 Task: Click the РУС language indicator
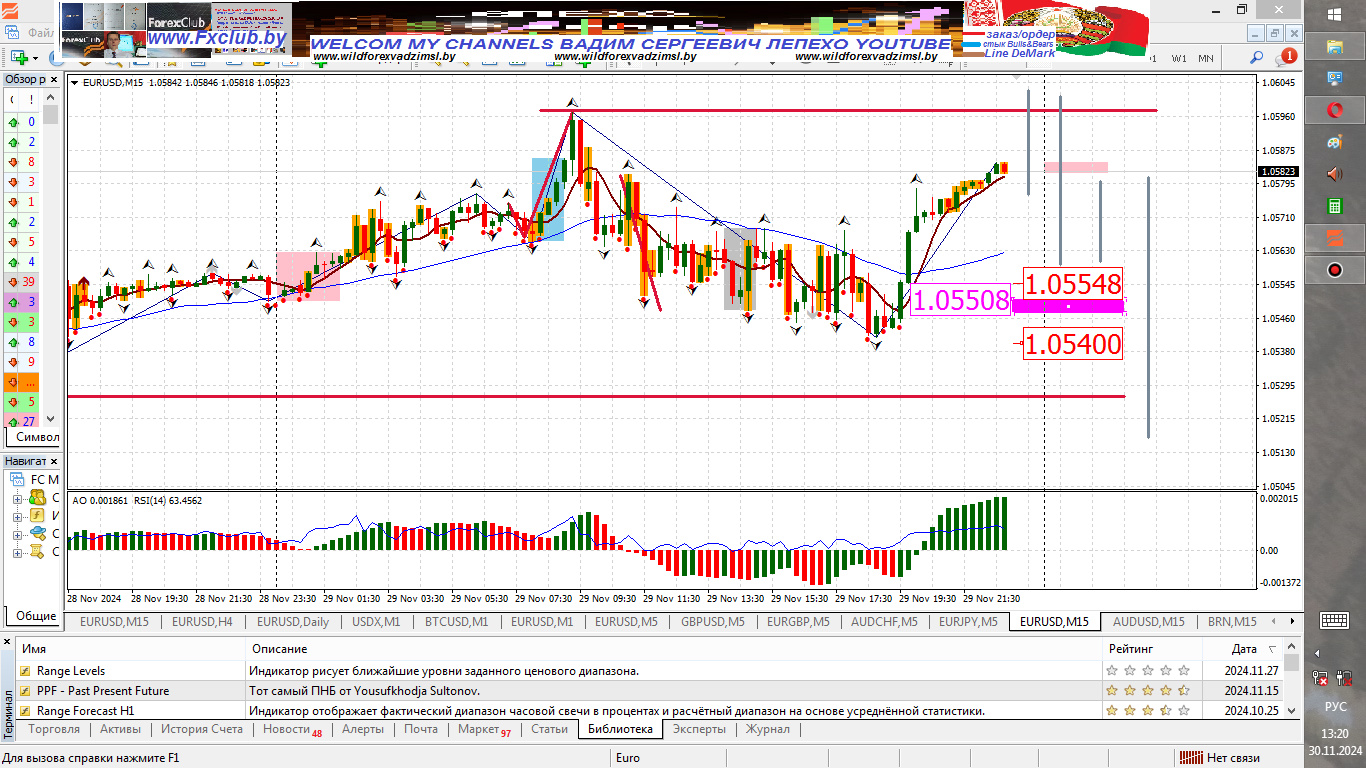click(1335, 706)
